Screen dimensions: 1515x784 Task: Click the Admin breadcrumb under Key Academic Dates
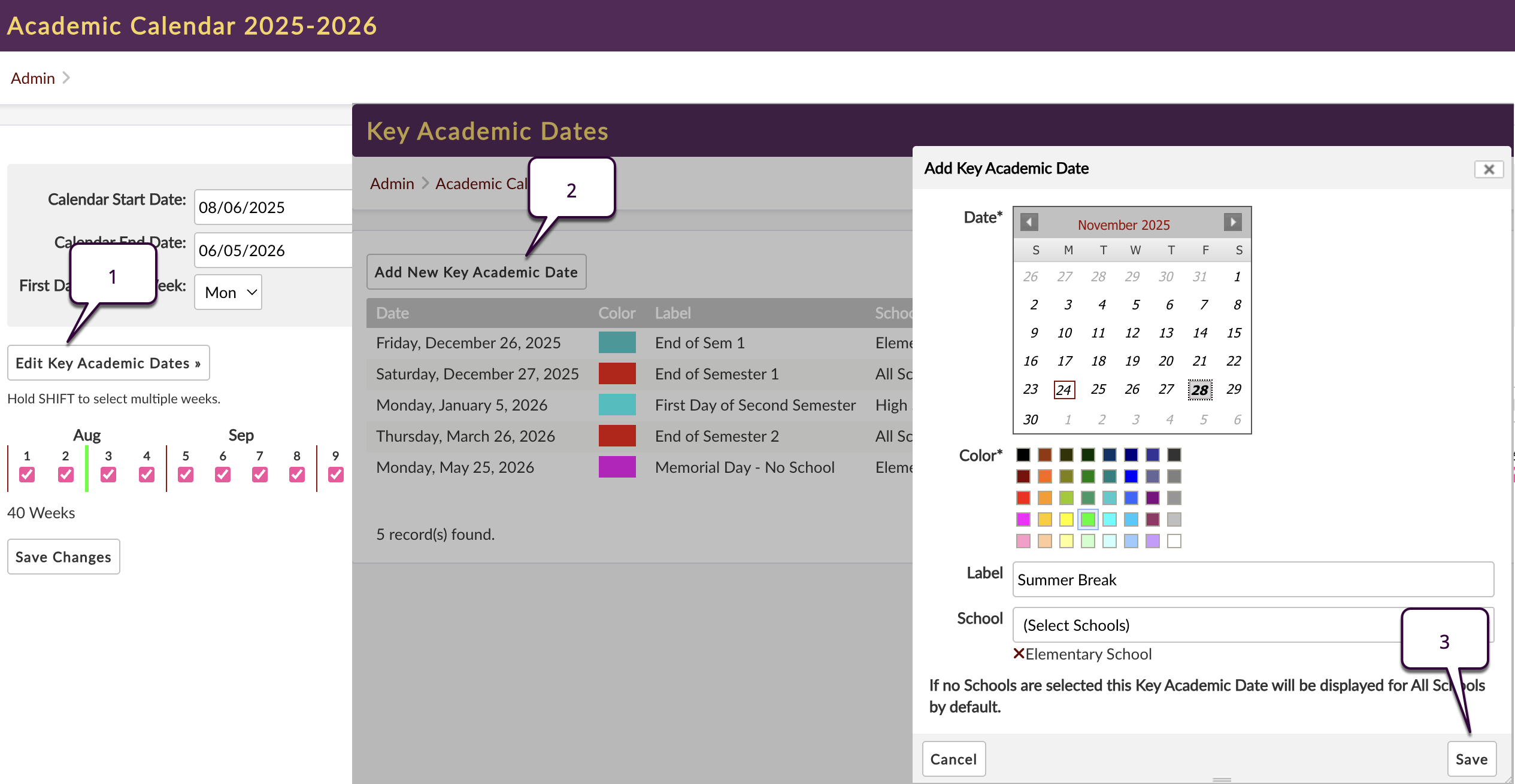[x=392, y=184]
